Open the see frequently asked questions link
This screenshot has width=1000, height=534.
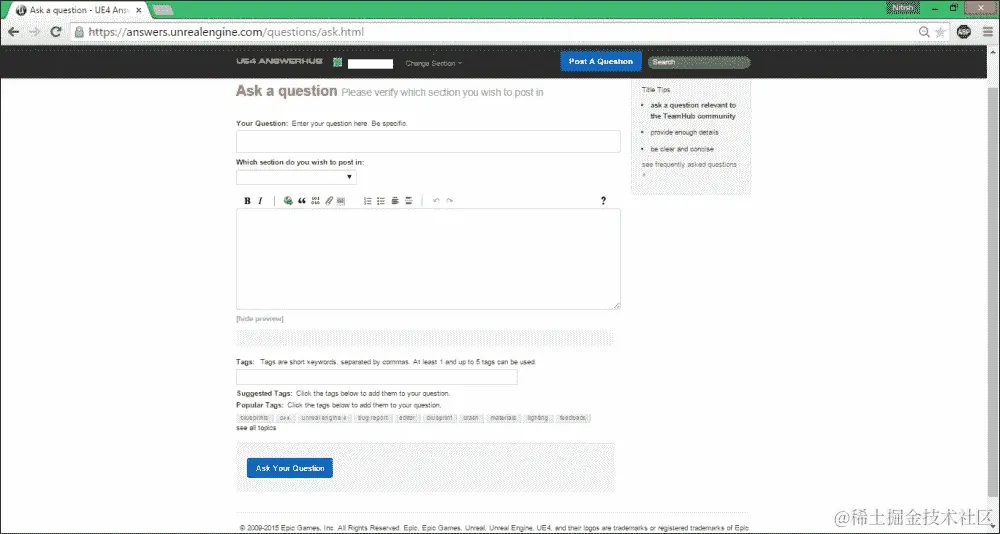tap(689, 165)
